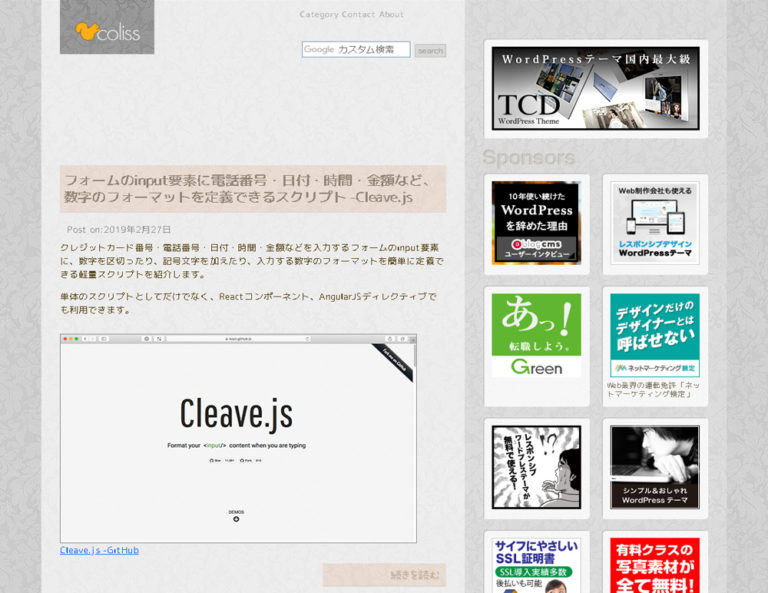Open the Green 転職しよう ad

pos(536,335)
